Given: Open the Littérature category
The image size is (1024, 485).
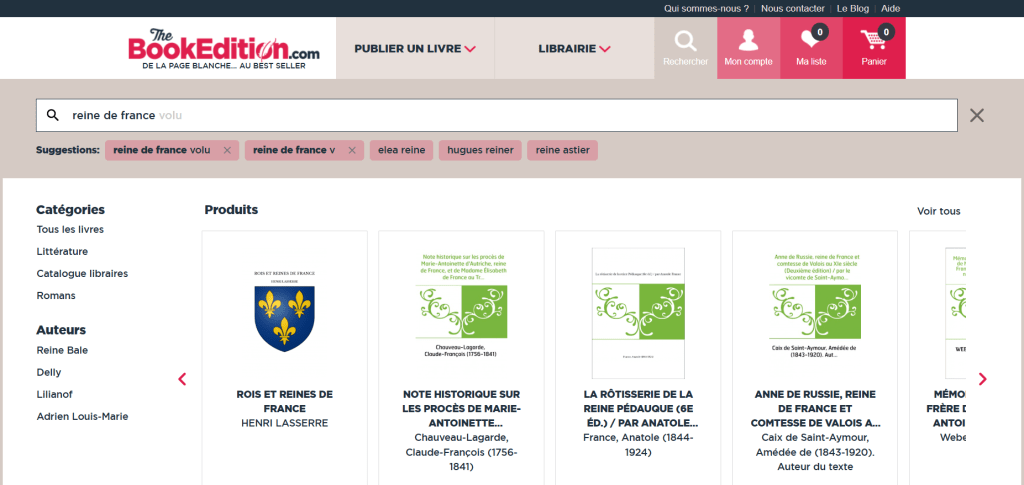Looking at the screenshot, I should 62,252.
